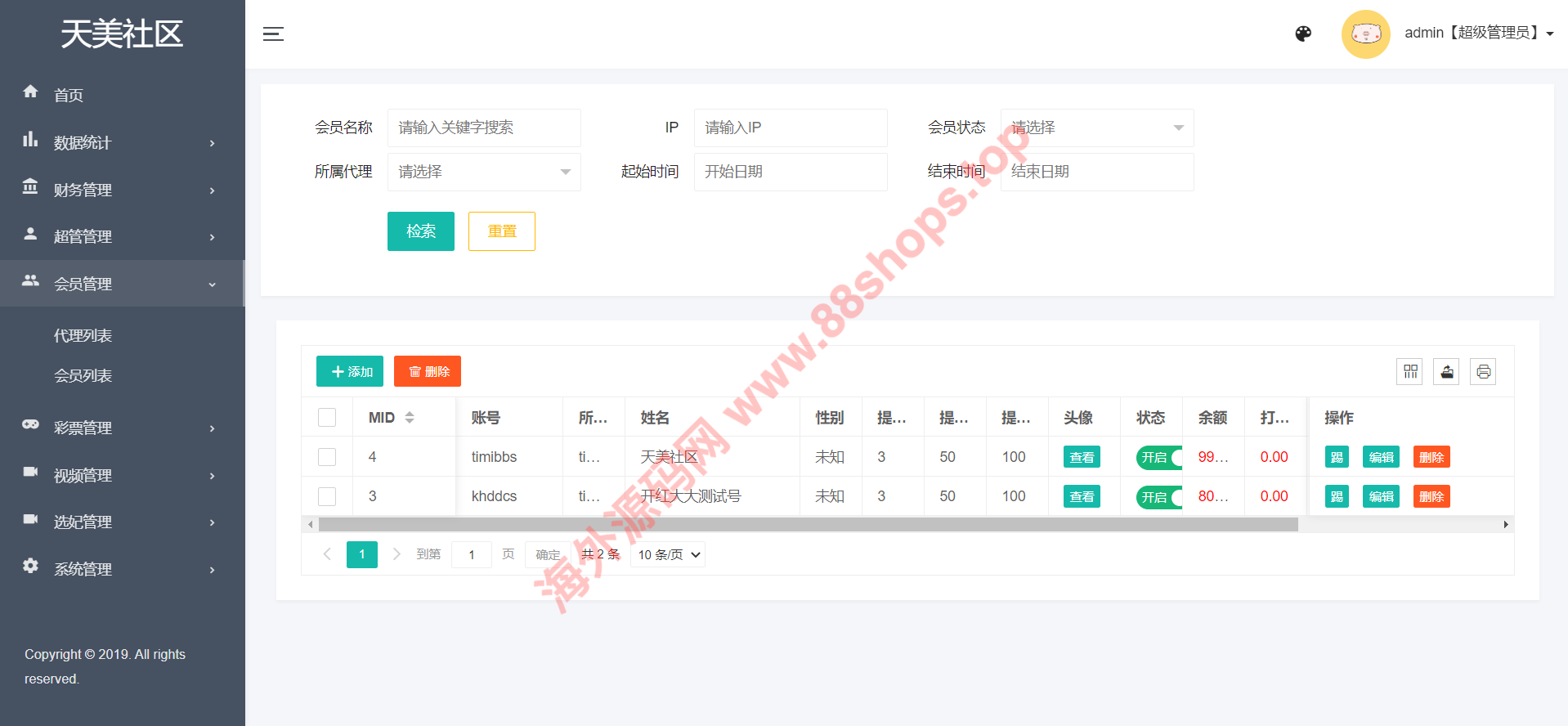Image resolution: width=1568 pixels, height=726 pixels.
Task: Click the export table icon
Action: tap(1446, 372)
